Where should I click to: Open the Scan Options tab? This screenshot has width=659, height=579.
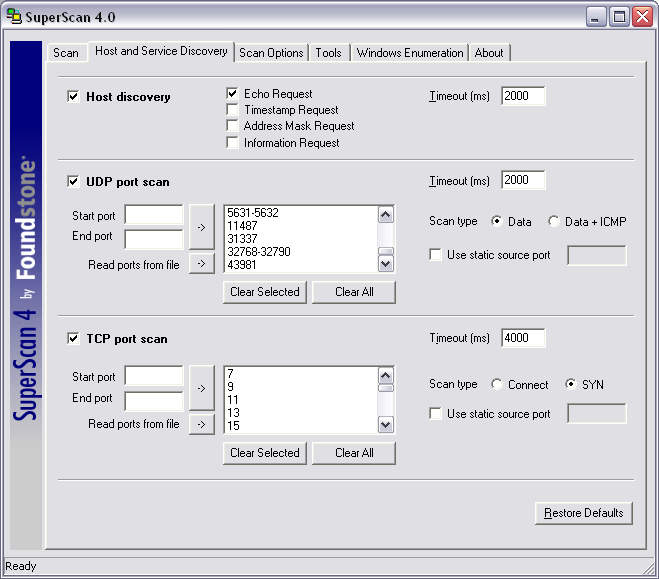[x=271, y=53]
